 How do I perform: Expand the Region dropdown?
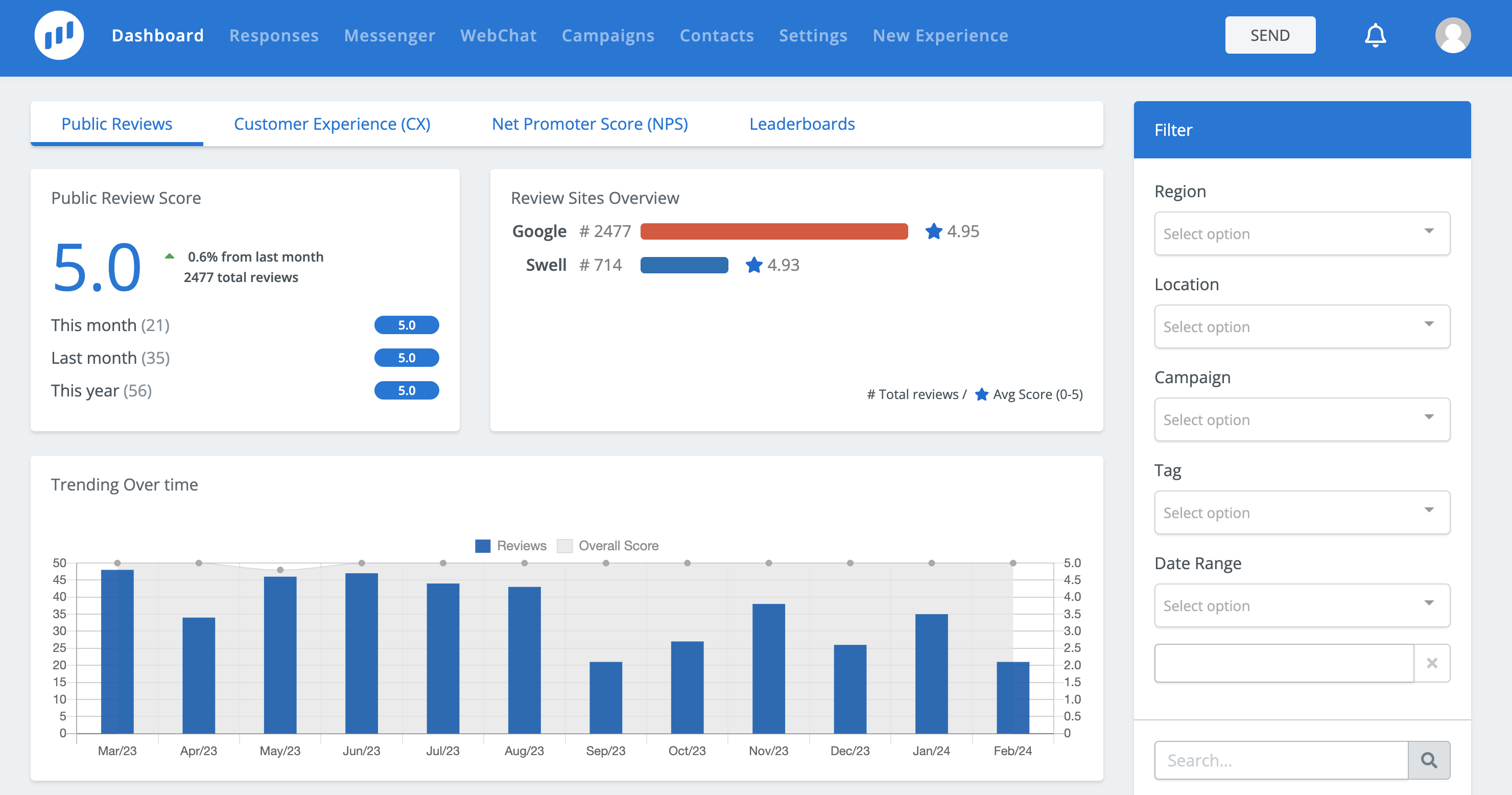click(x=1302, y=233)
